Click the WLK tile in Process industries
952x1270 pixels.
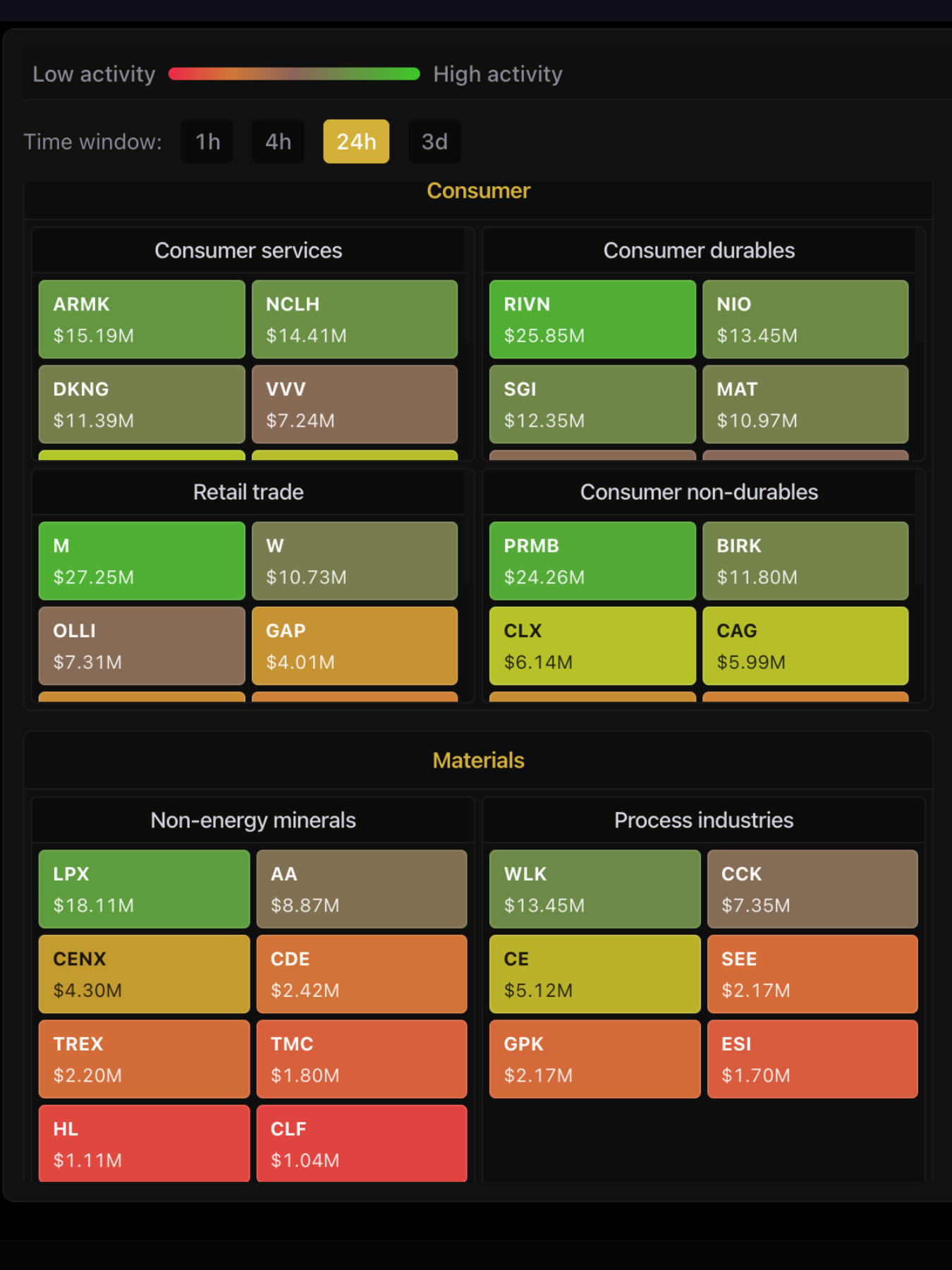(594, 888)
